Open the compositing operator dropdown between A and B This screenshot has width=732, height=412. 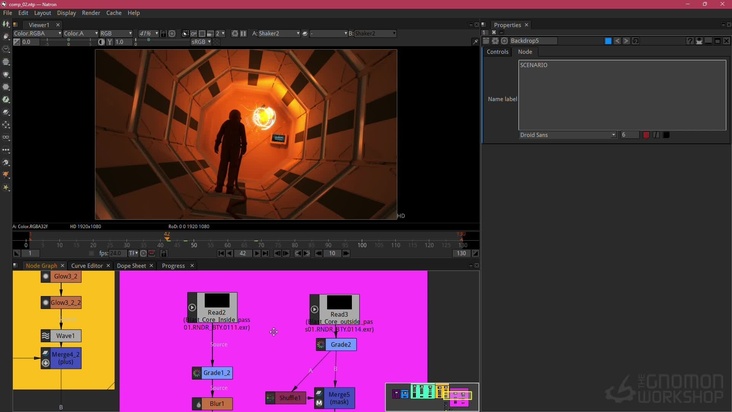tap(329, 34)
